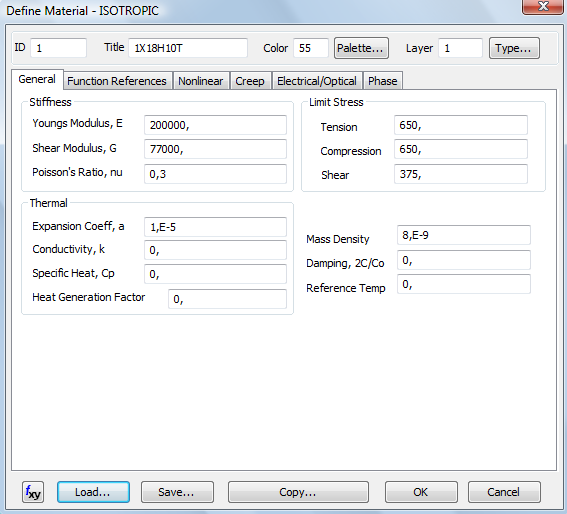Click the Save... button

coord(177,492)
